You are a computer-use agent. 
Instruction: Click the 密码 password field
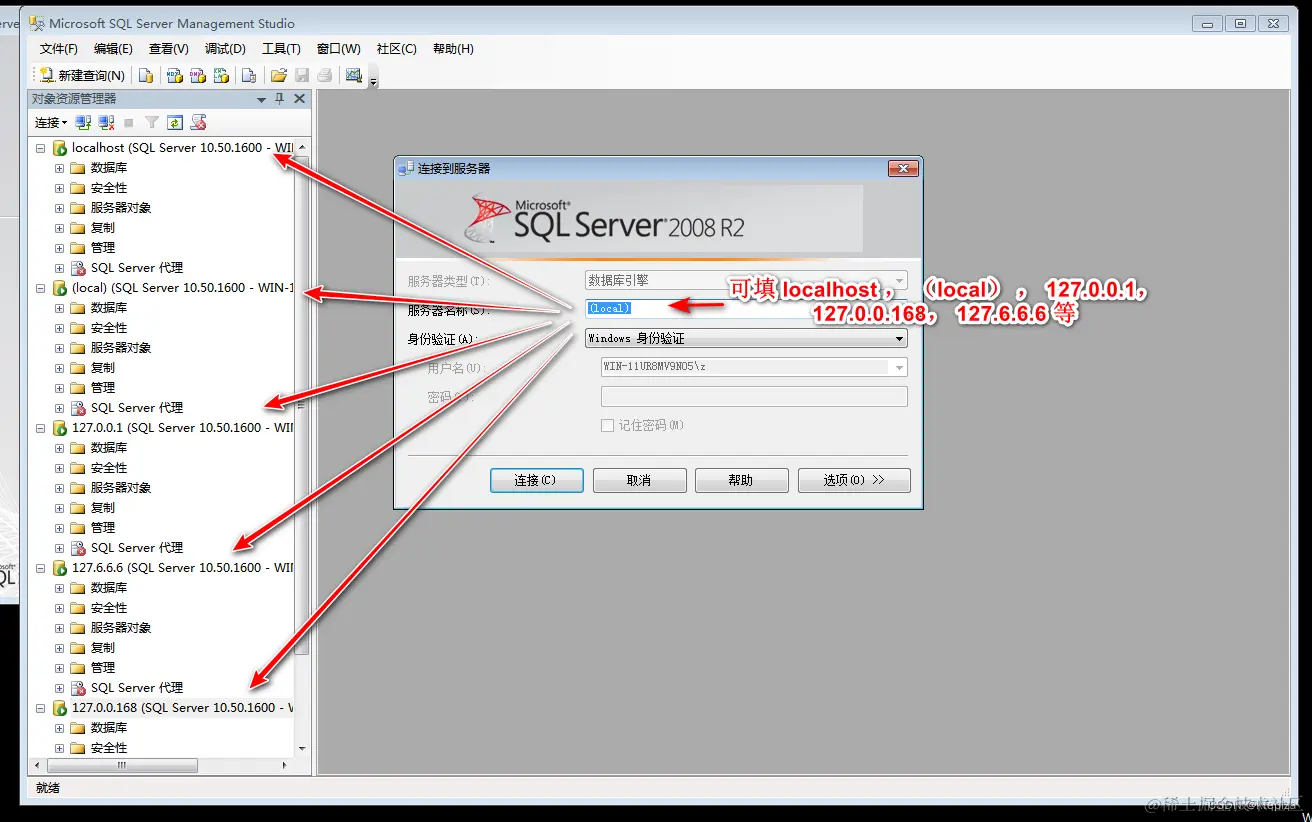pyautogui.click(x=754, y=396)
